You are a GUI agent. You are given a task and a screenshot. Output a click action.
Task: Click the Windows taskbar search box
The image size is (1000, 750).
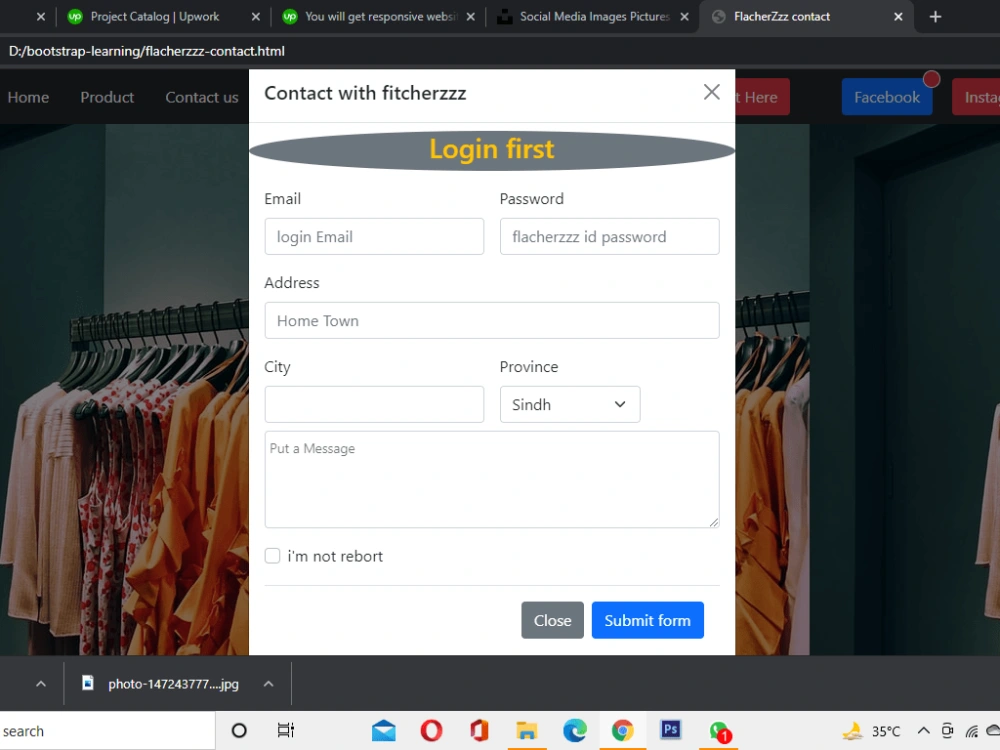coord(107,731)
